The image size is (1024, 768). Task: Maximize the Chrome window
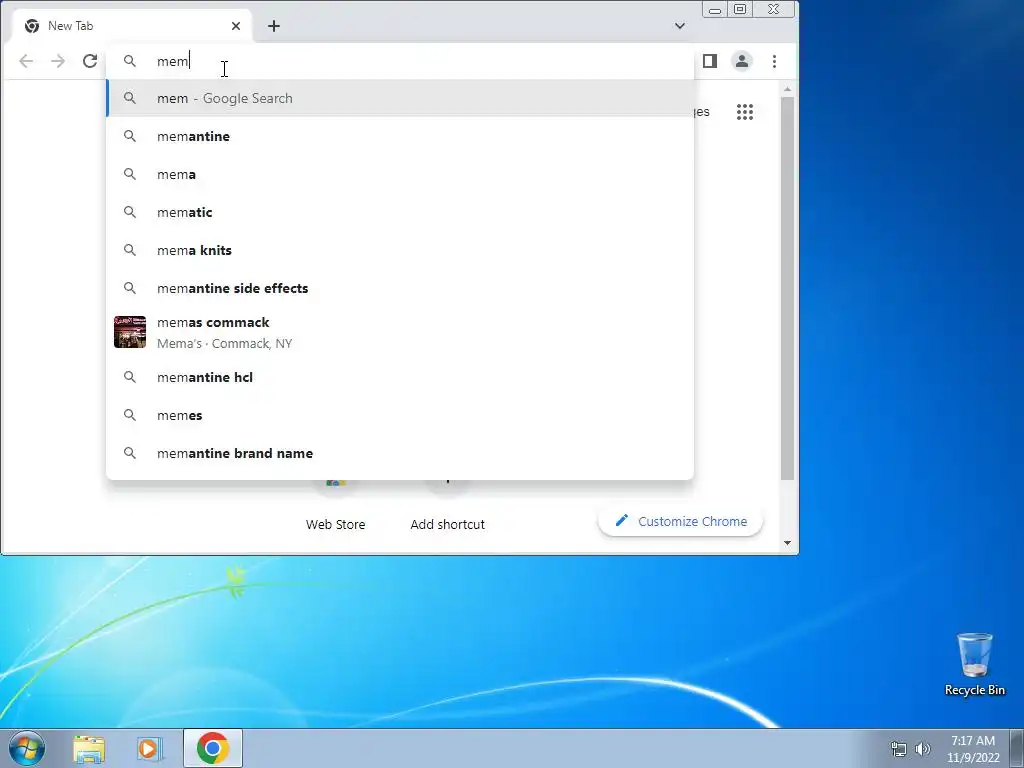(740, 10)
